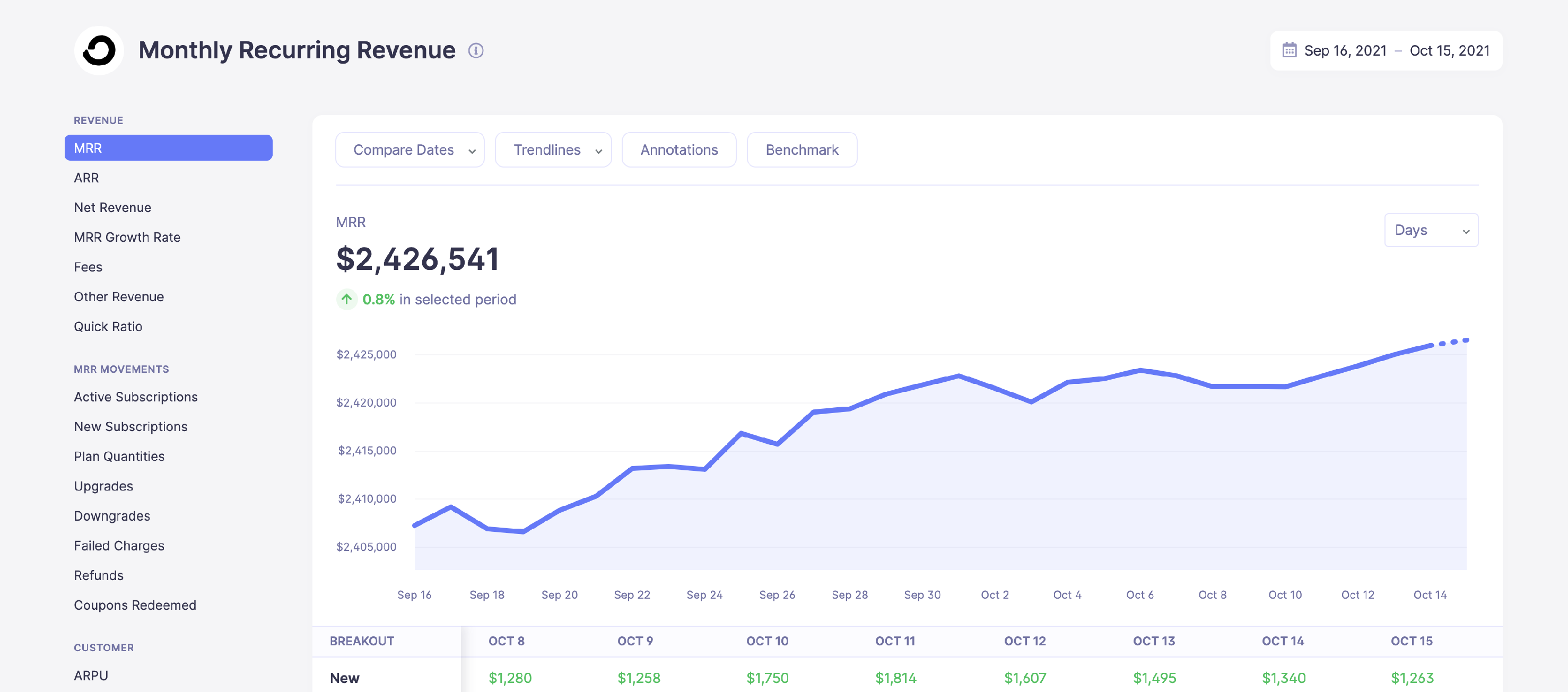The height and width of the screenshot is (692, 1568).
Task: Open the Net Revenue page
Action: tap(112, 207)
